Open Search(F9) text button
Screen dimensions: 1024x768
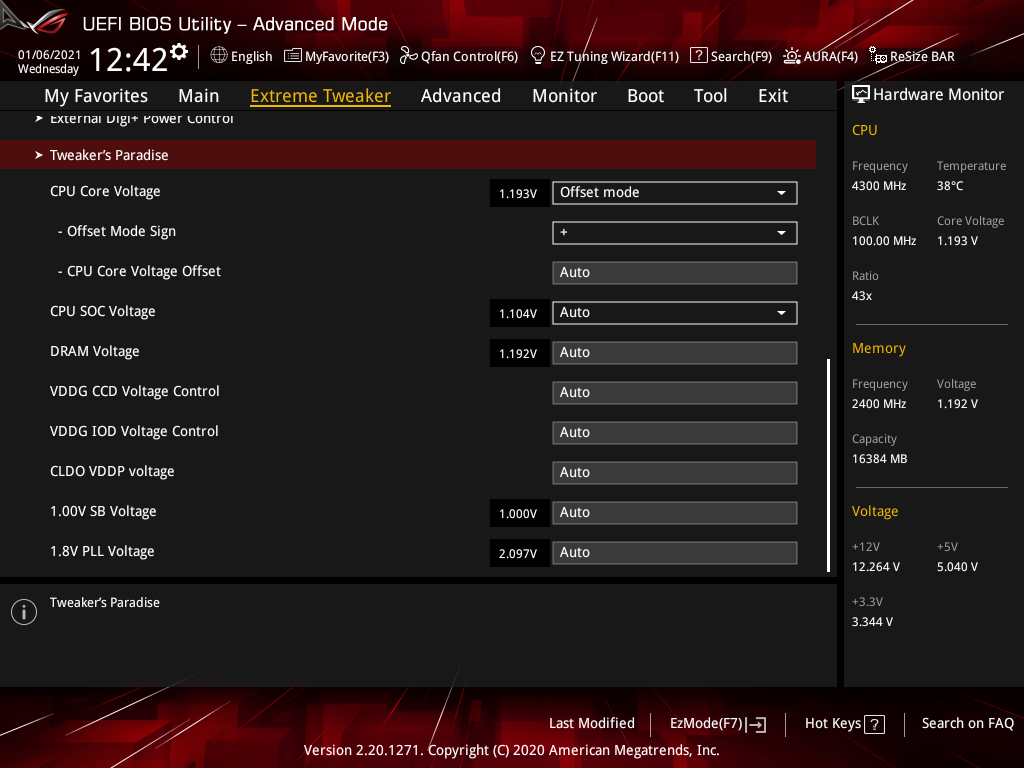(x=741, y=56)
